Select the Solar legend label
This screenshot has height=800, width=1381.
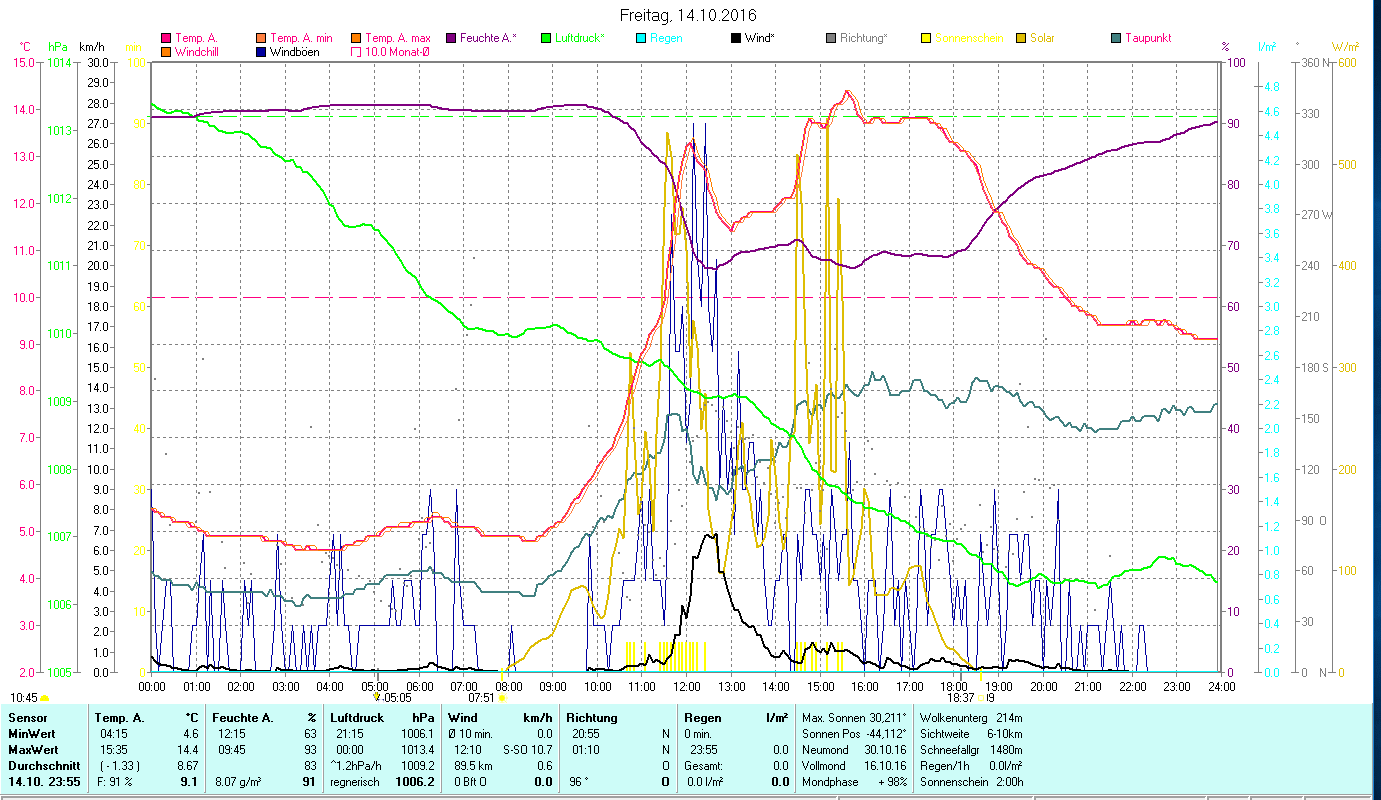coord(1043,38)
